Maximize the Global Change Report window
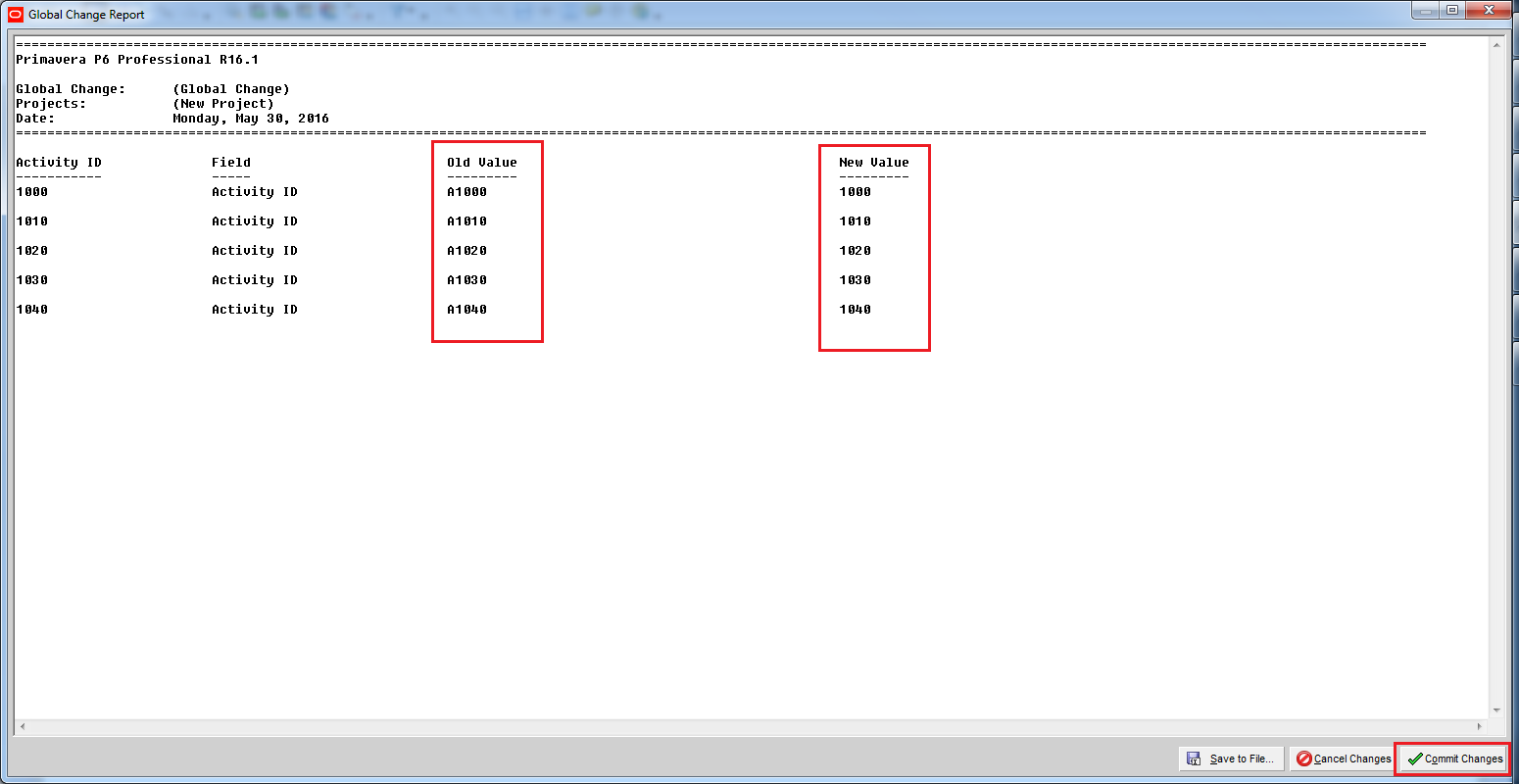This screenshot has height=784, width=1519. [x=1452, y=11]
